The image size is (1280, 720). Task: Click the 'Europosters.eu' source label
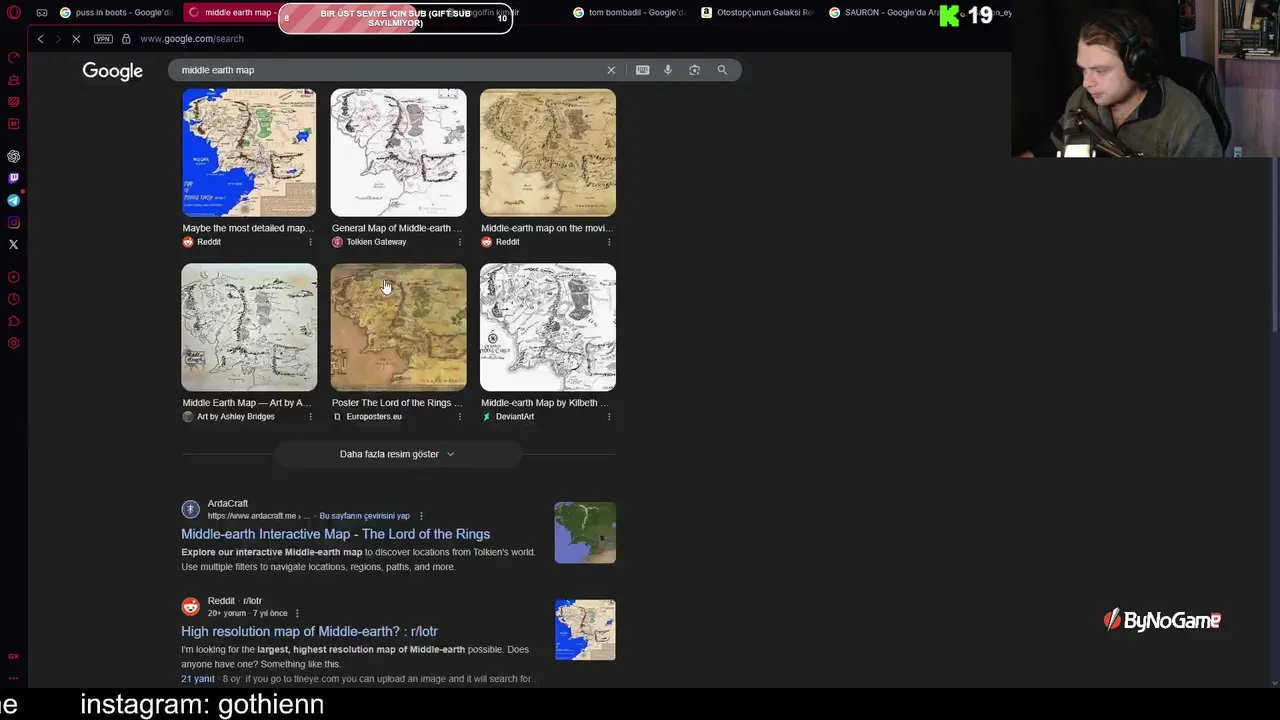coord(373,417)
